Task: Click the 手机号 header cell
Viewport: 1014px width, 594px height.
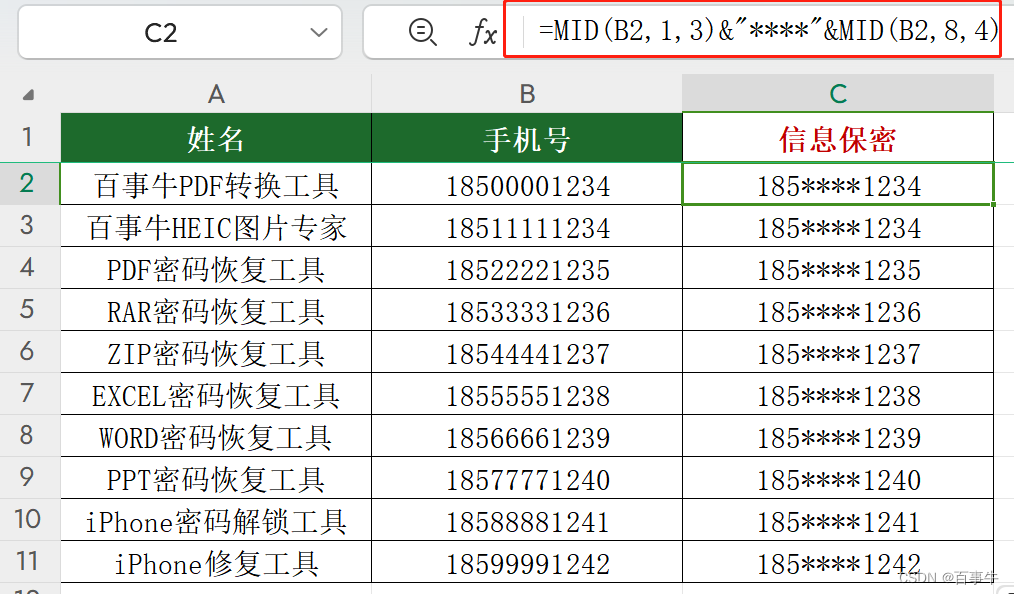Action: pyautogui.click(x=527, y=138)
